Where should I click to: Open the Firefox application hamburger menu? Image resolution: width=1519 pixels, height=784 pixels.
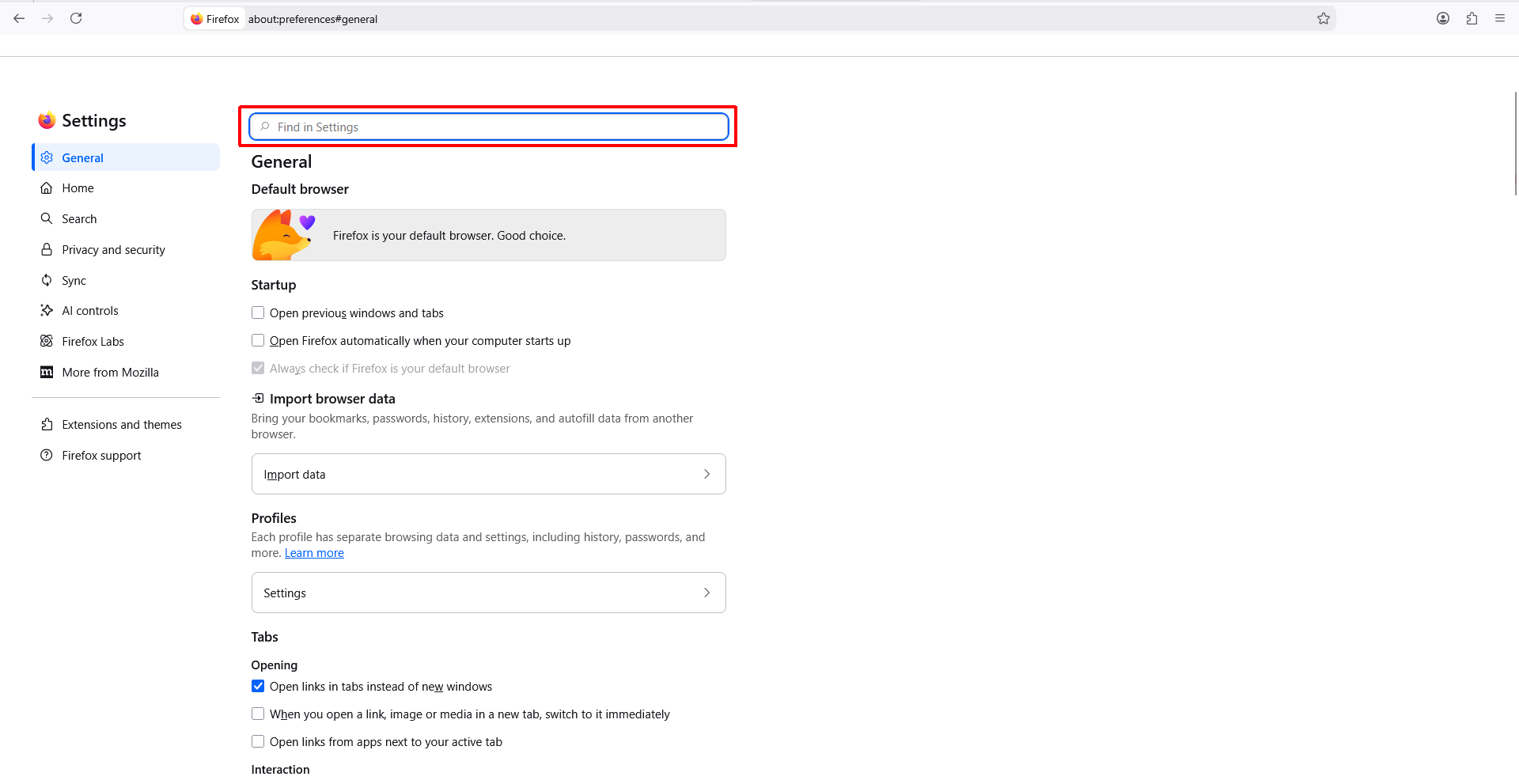[1500, 18]
